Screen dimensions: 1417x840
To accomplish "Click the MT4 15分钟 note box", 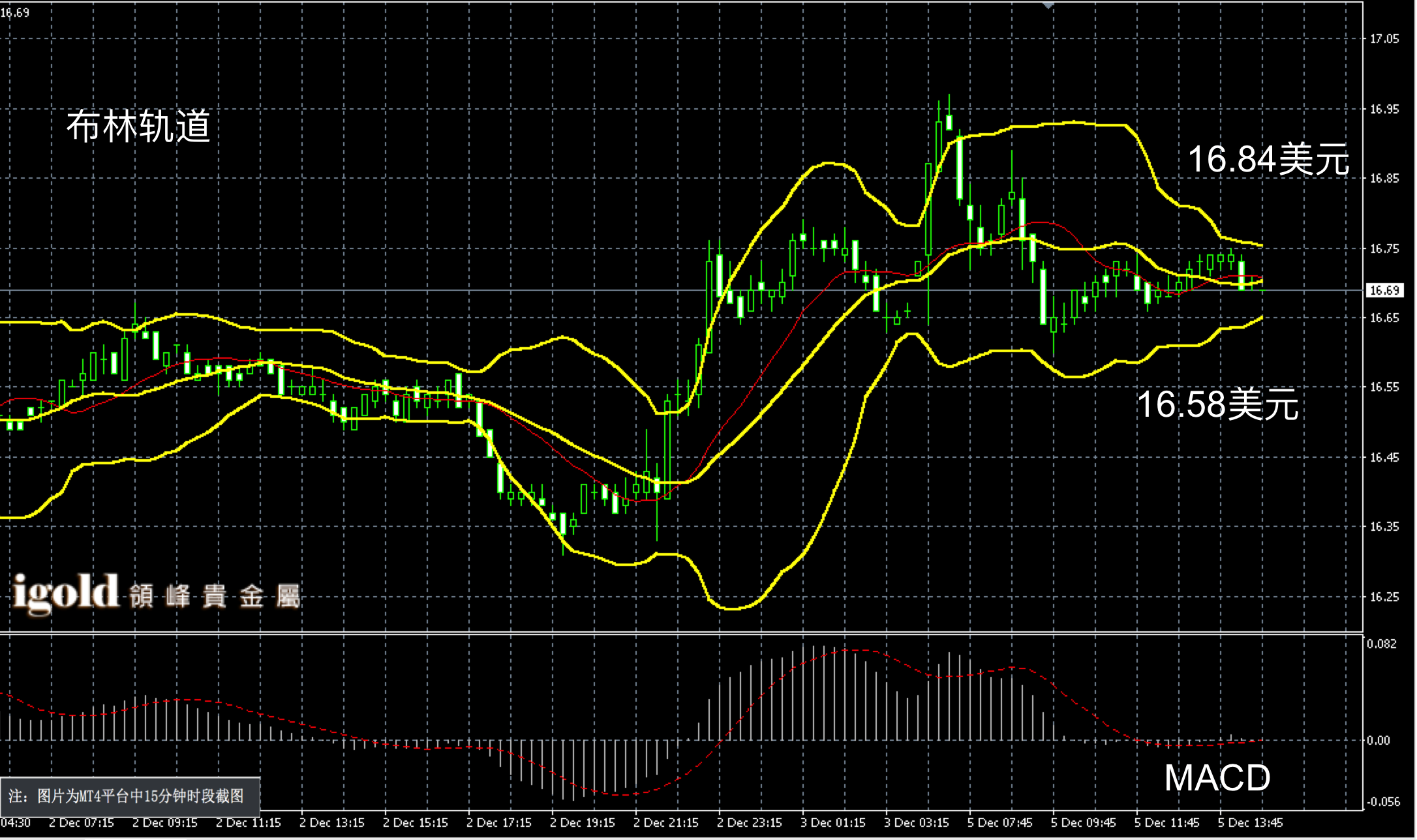I will pyautogui.click(x=130, y=796).
